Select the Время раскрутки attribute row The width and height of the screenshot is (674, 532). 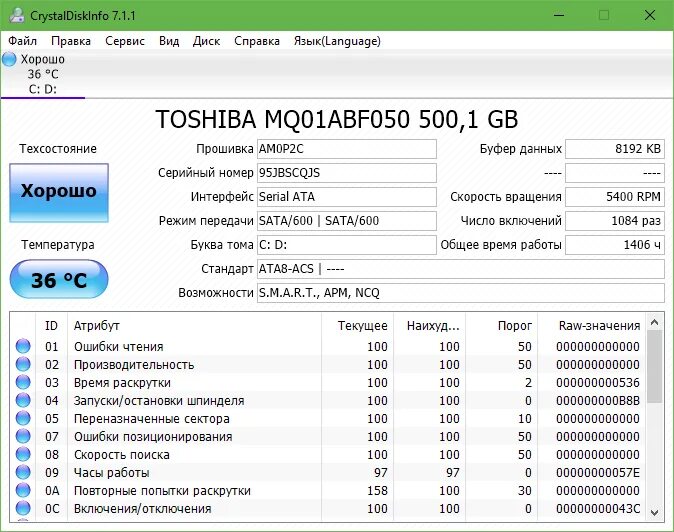(328, 382)
